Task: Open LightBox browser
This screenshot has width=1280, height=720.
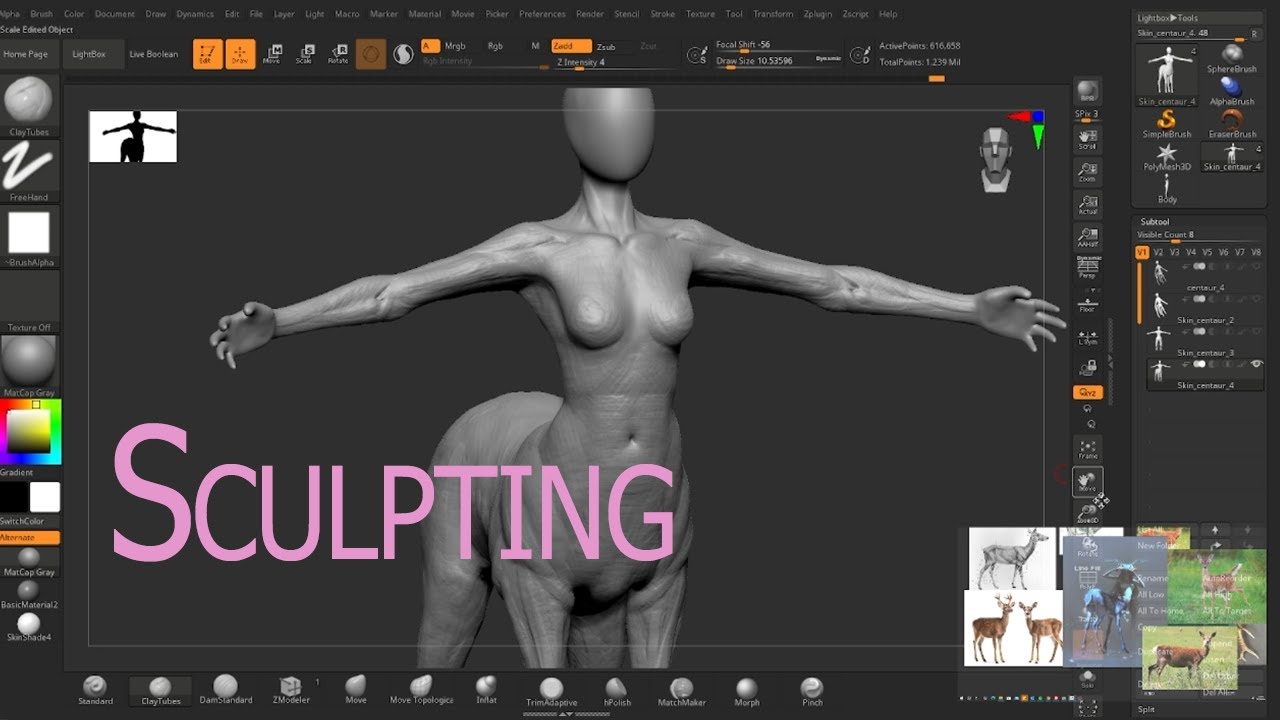Action: [89, 54]
